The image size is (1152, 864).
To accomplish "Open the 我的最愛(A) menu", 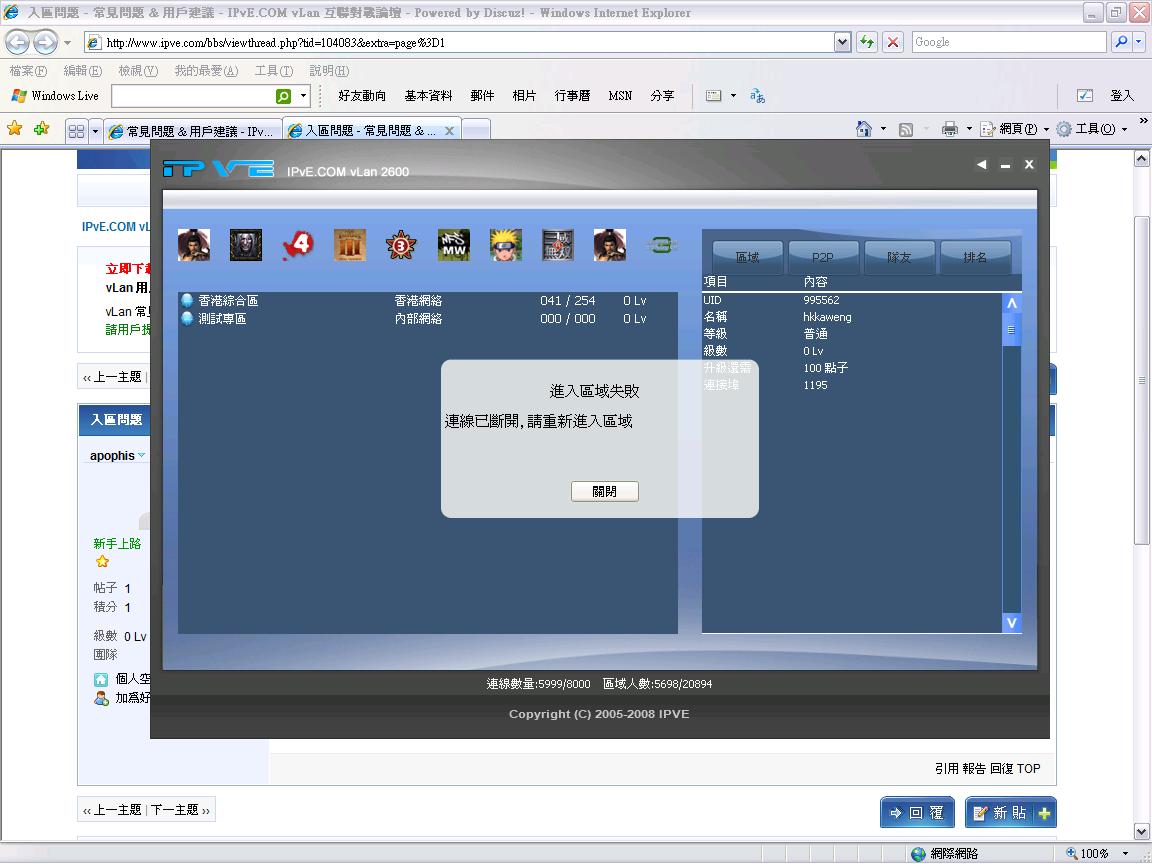I will [x=206, y=71].
